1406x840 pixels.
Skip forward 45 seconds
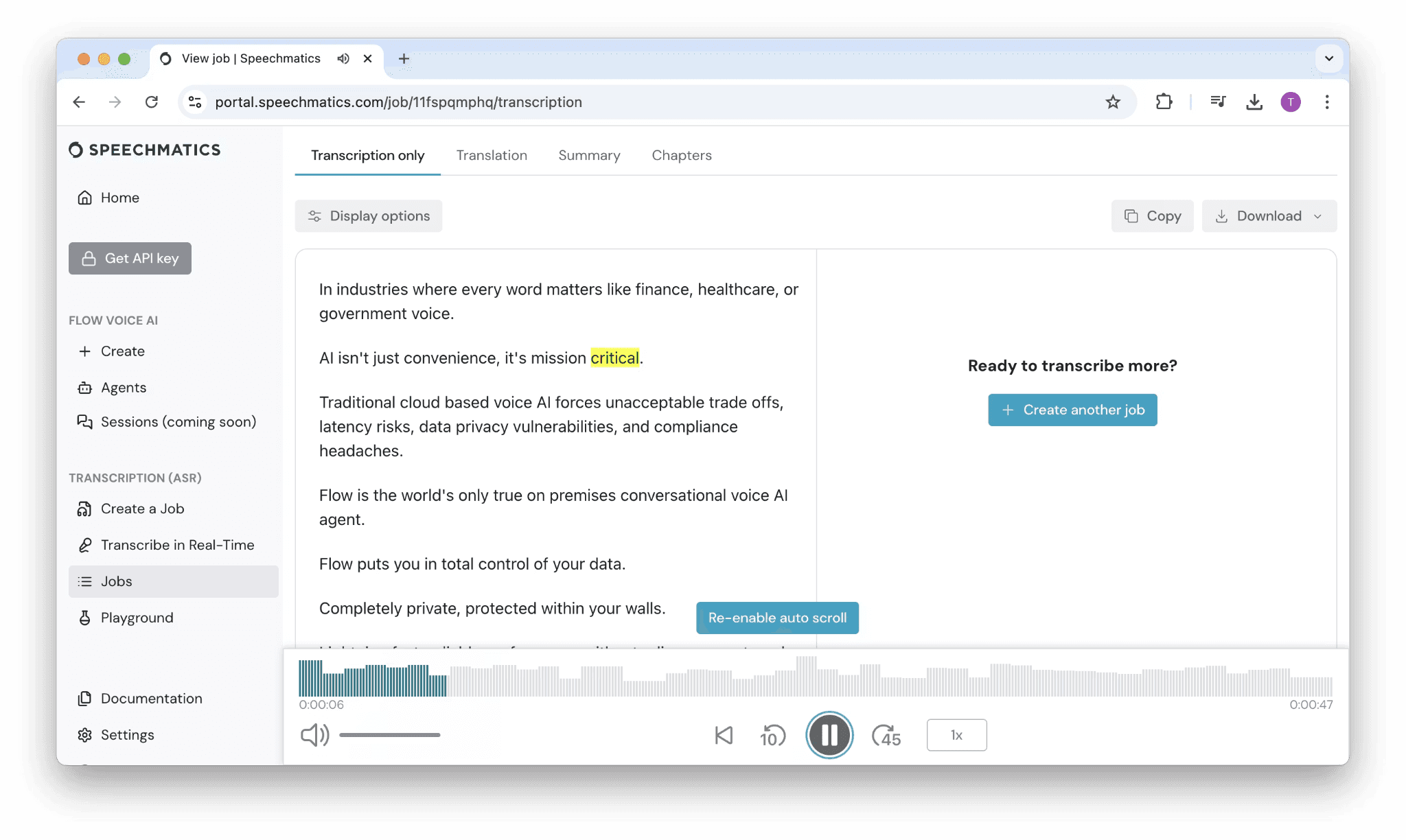pos(886,736)
